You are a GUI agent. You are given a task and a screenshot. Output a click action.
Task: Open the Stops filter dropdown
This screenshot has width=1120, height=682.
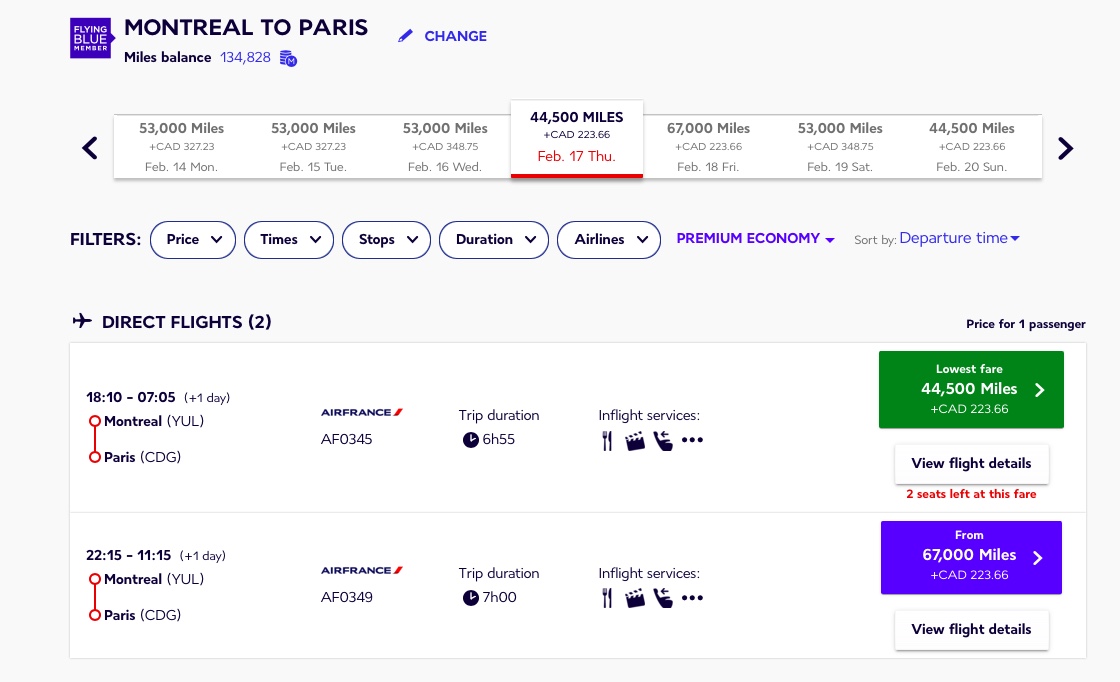(x=386, y=240)
